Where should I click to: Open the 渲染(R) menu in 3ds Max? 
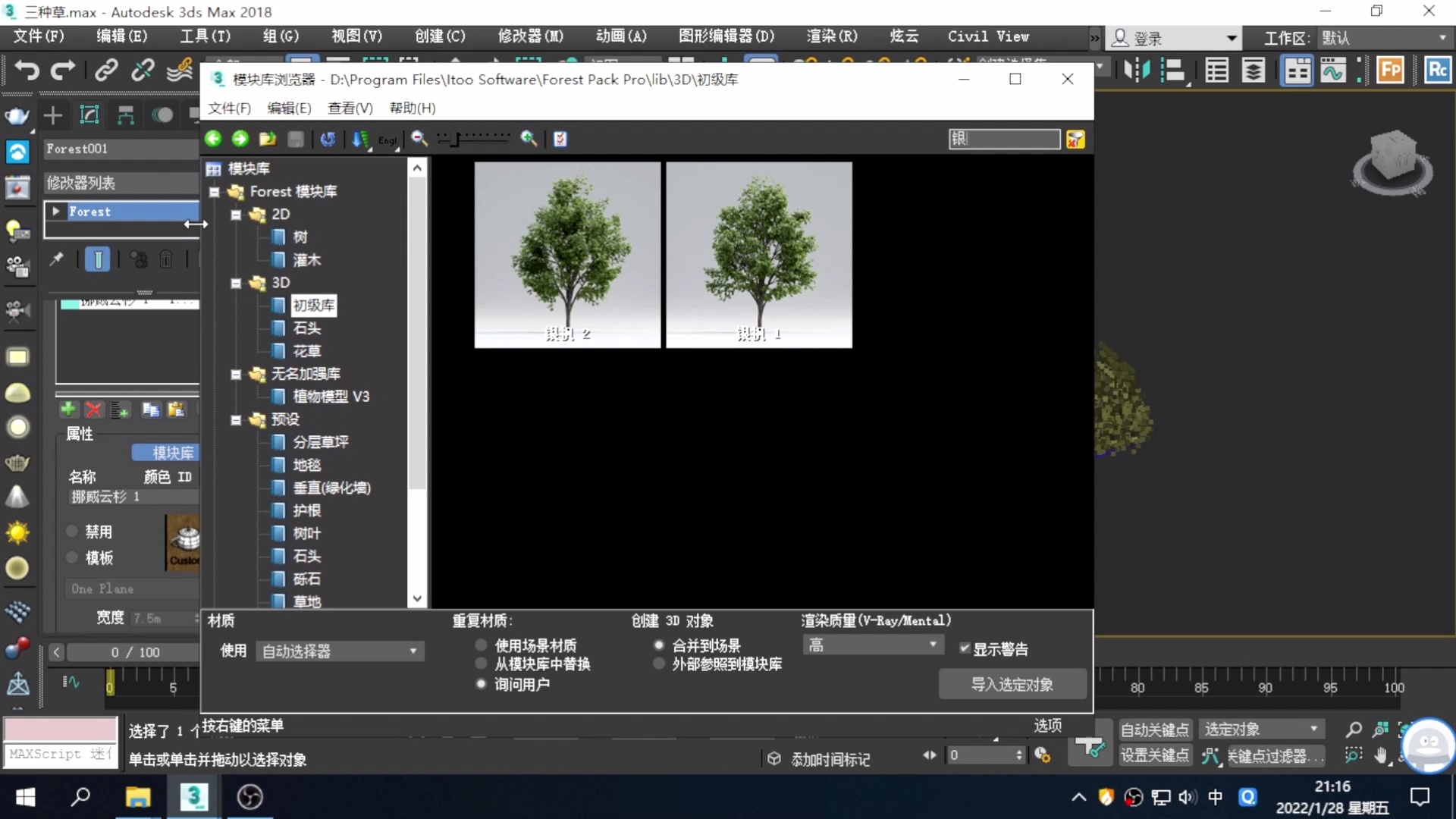tap(830, 36)
